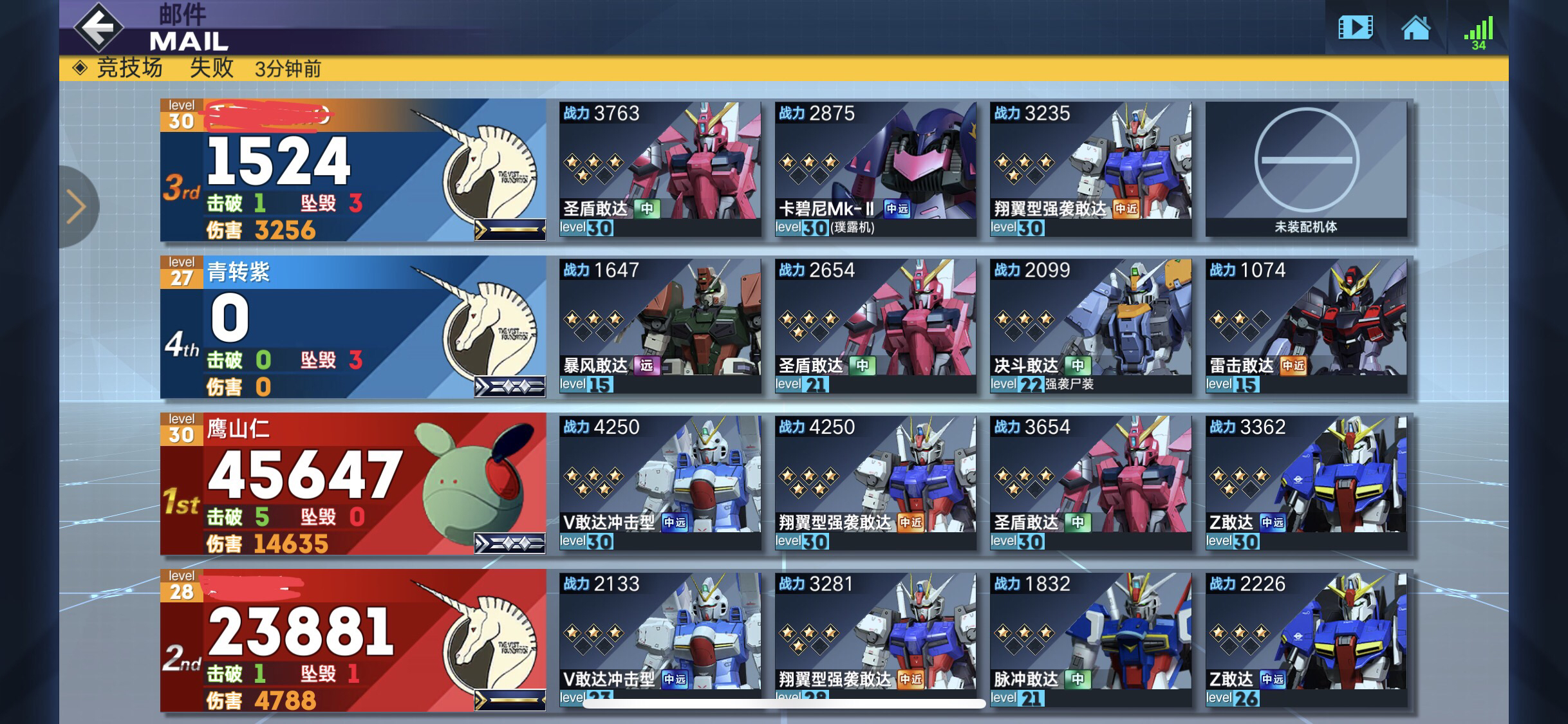Image resolution: width=1568 pixels, height=724 pixels.
Task: Expand the left side panel chevron
Action: pos(78,207)
